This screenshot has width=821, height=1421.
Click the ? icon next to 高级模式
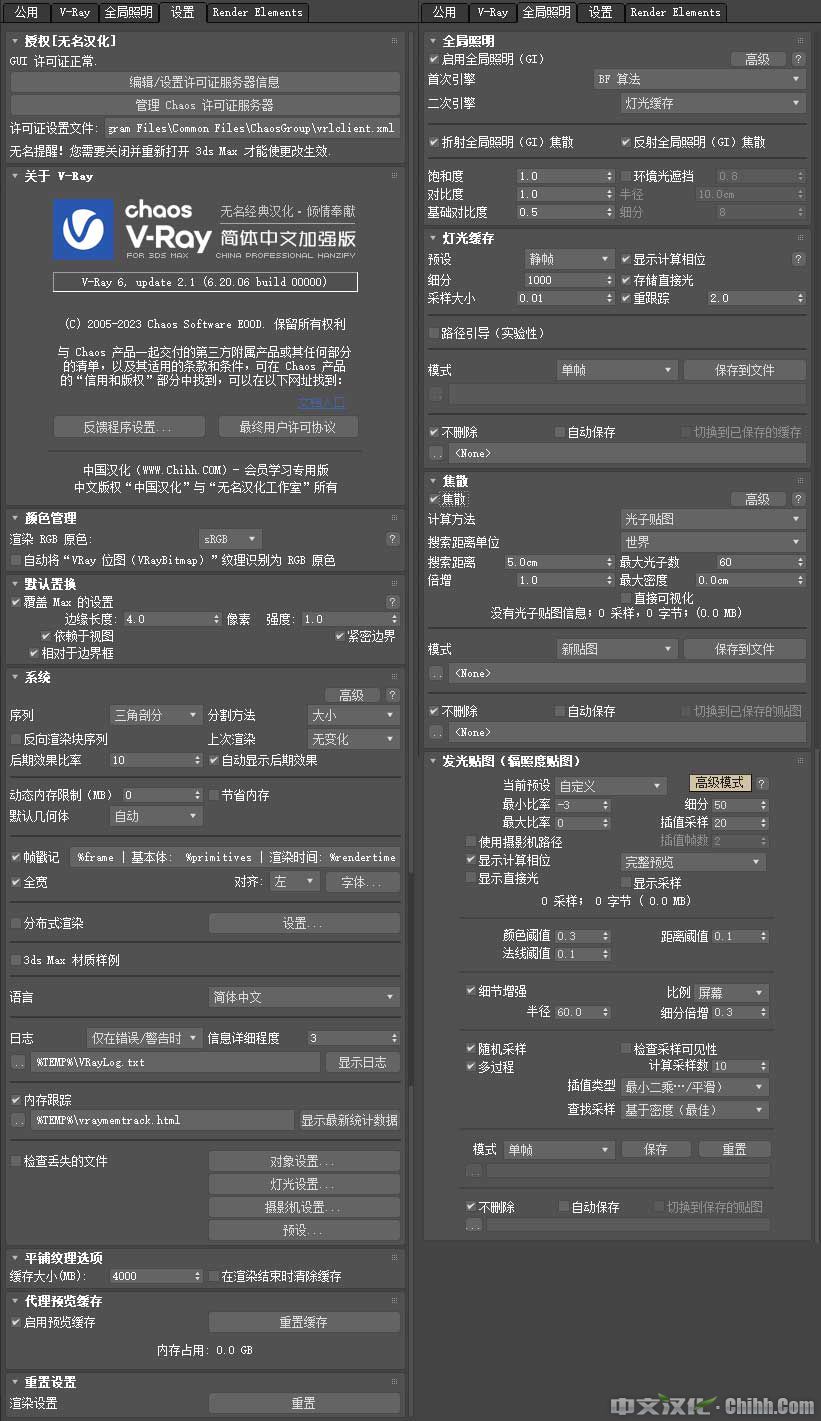point(762,783)
